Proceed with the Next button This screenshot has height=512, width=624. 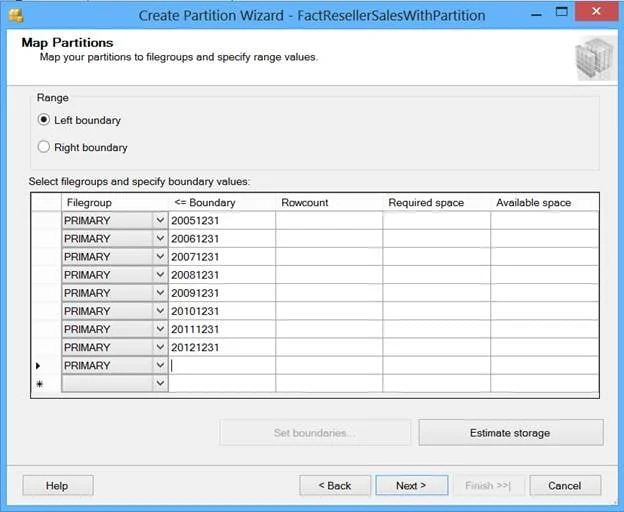(x=411, y=485)
